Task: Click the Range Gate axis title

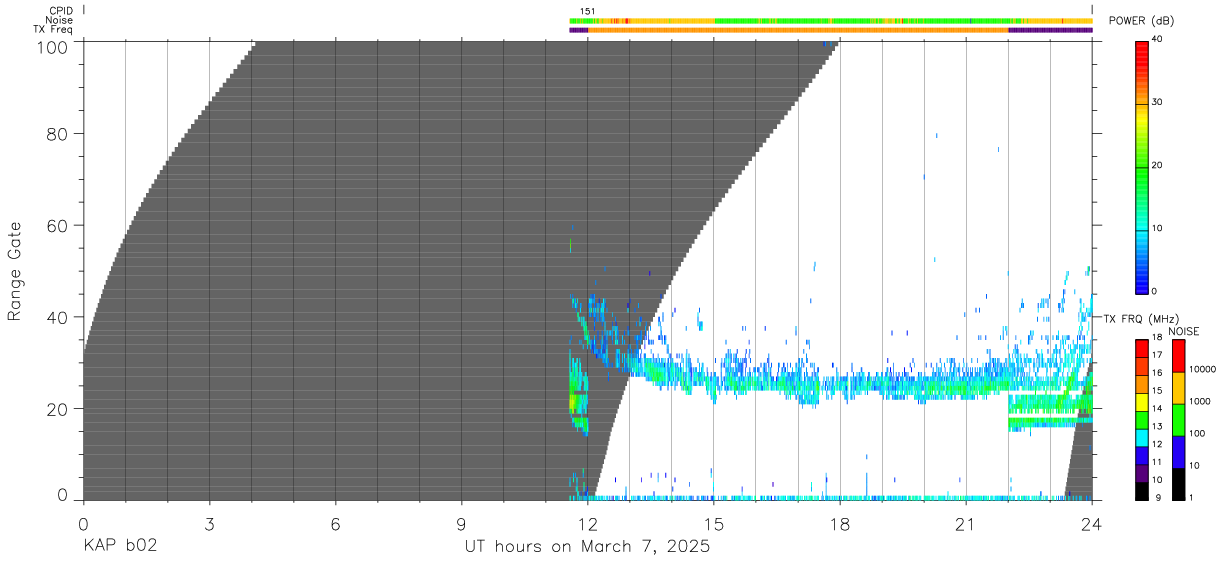Action: point(15,271)
